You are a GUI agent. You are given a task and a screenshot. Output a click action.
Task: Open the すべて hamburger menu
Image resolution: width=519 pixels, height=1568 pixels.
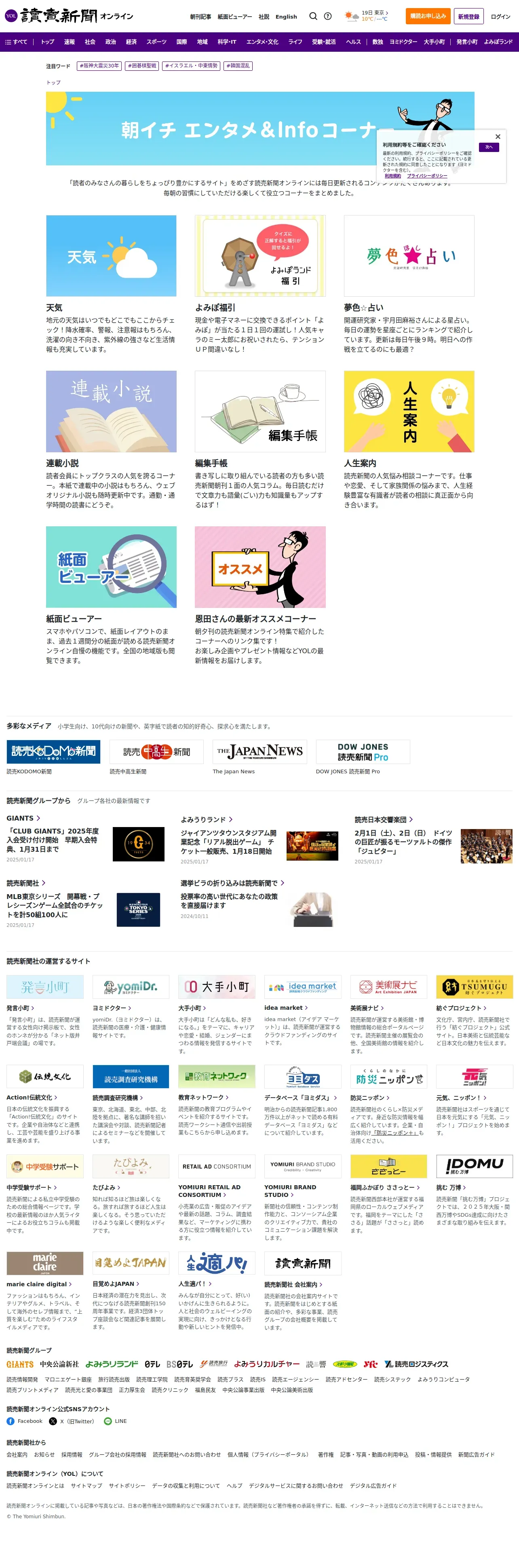17,42
